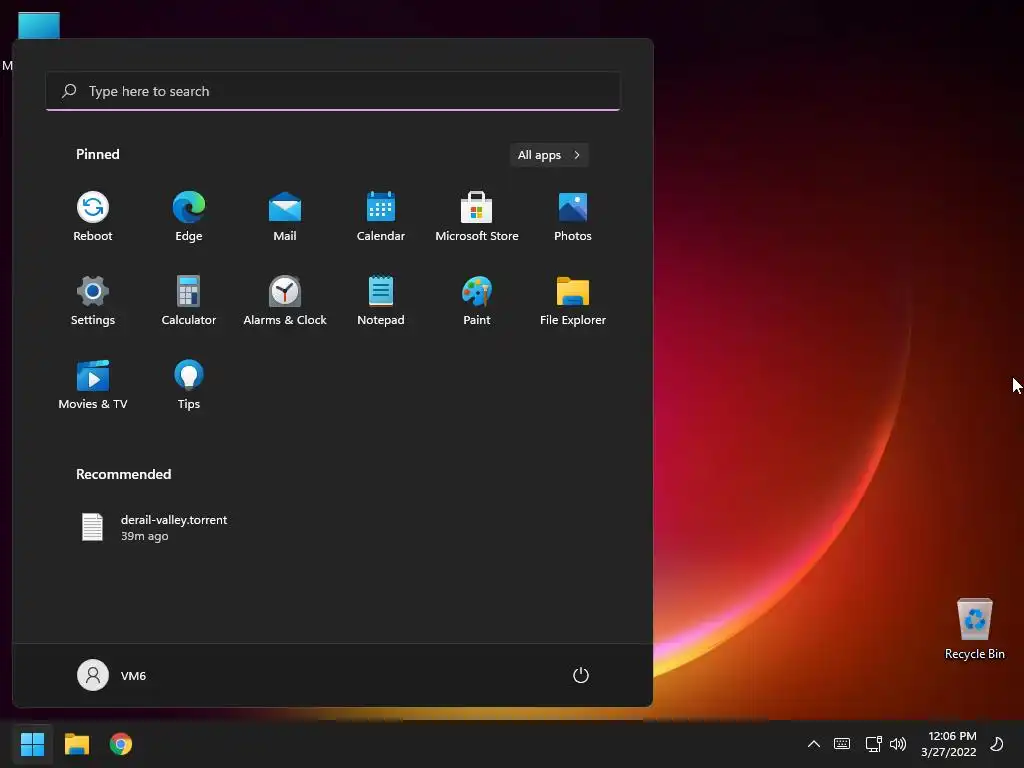Screen dimensions: 1024x768
Task: Click the touch keyboard tray icon
Action: [842, 744]
